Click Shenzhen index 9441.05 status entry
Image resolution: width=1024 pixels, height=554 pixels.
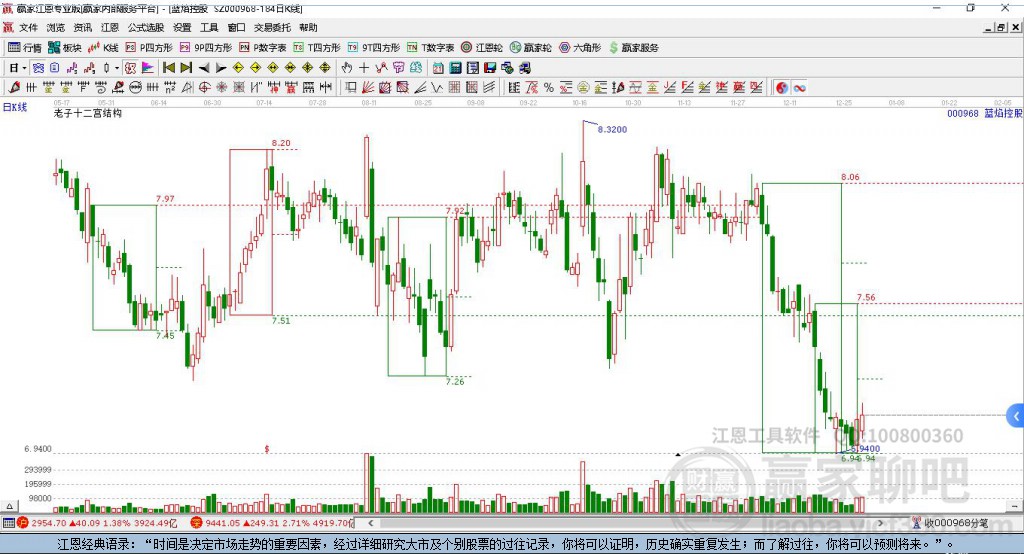(272, 523)
